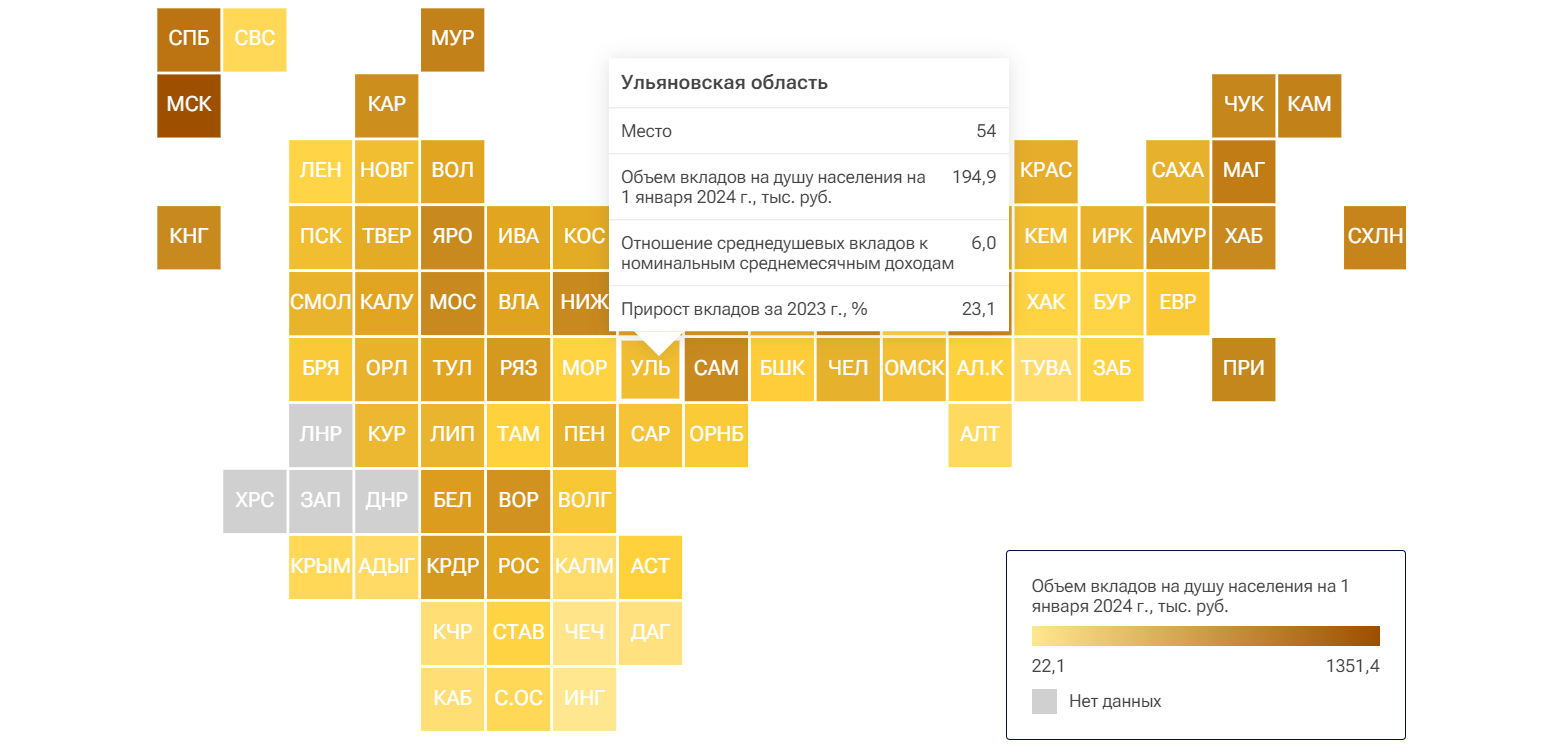Select the ИНГ region tile

pos(584,699)
